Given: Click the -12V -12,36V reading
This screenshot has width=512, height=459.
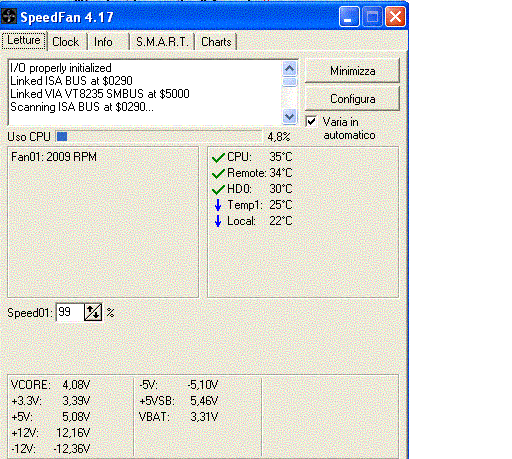Looking at the screenshot, I should pyautogui.click(x=50, y=449).
